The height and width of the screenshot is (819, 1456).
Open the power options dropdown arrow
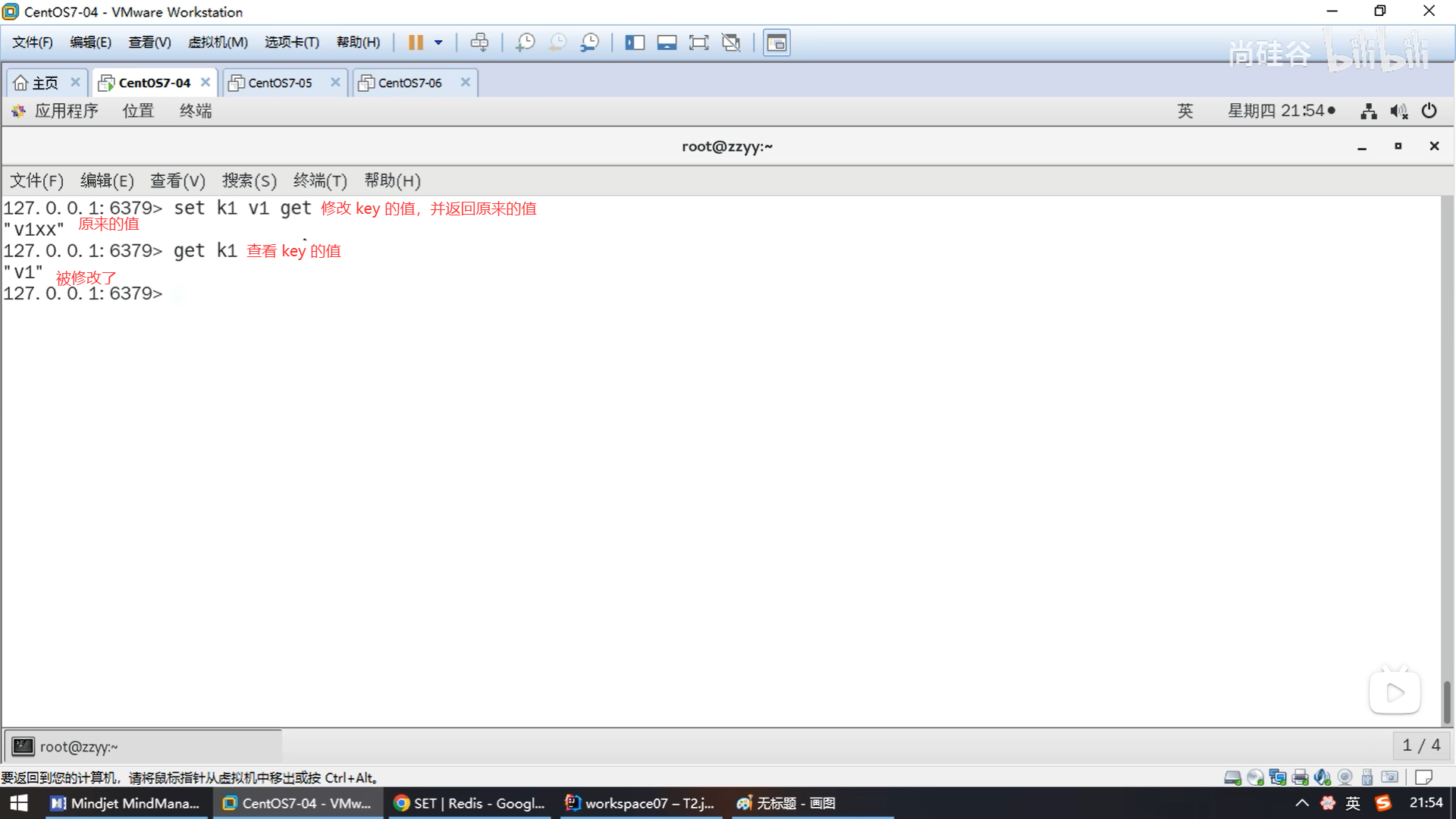438,42
